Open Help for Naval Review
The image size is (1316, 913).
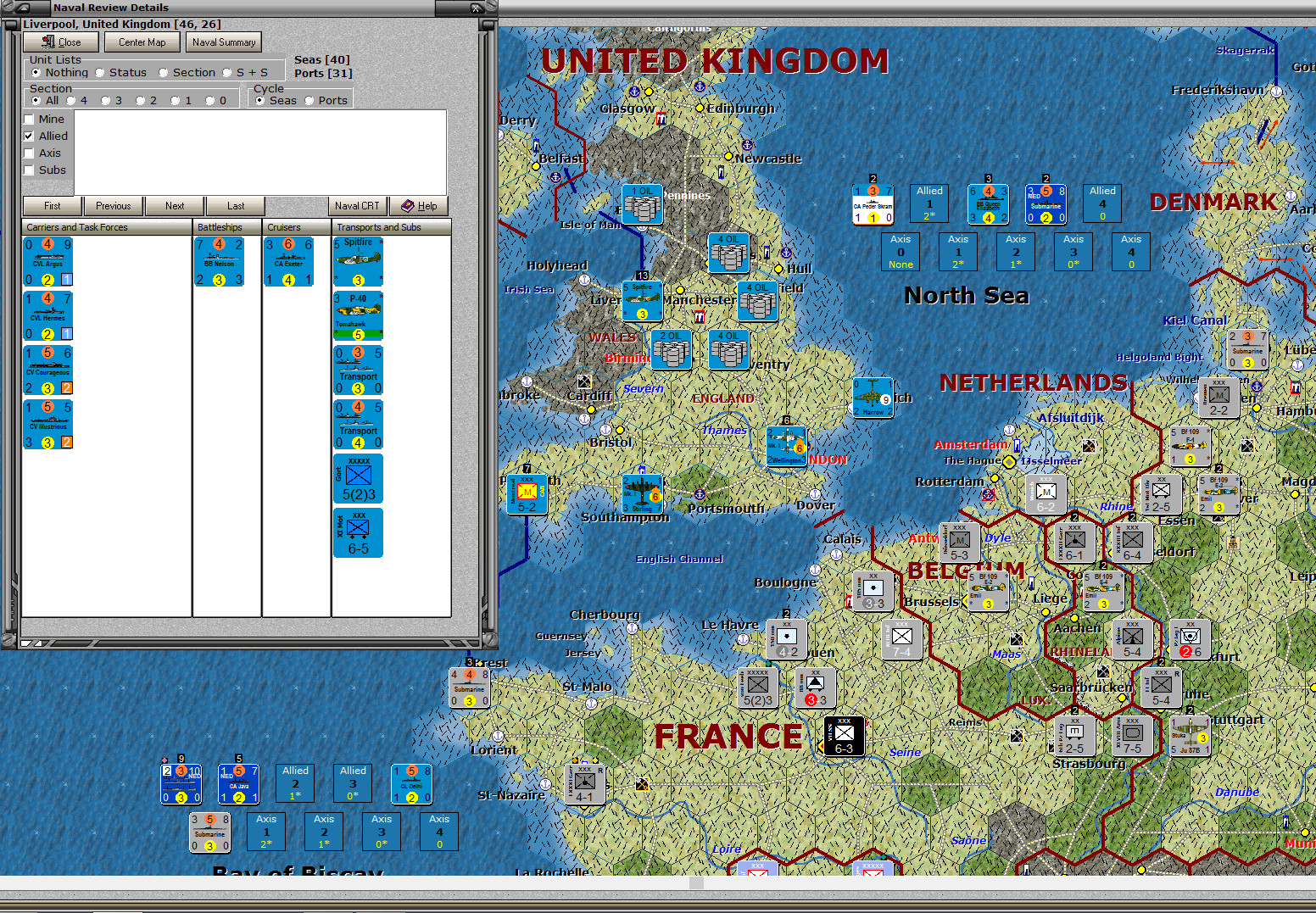(x=419, y=206)
